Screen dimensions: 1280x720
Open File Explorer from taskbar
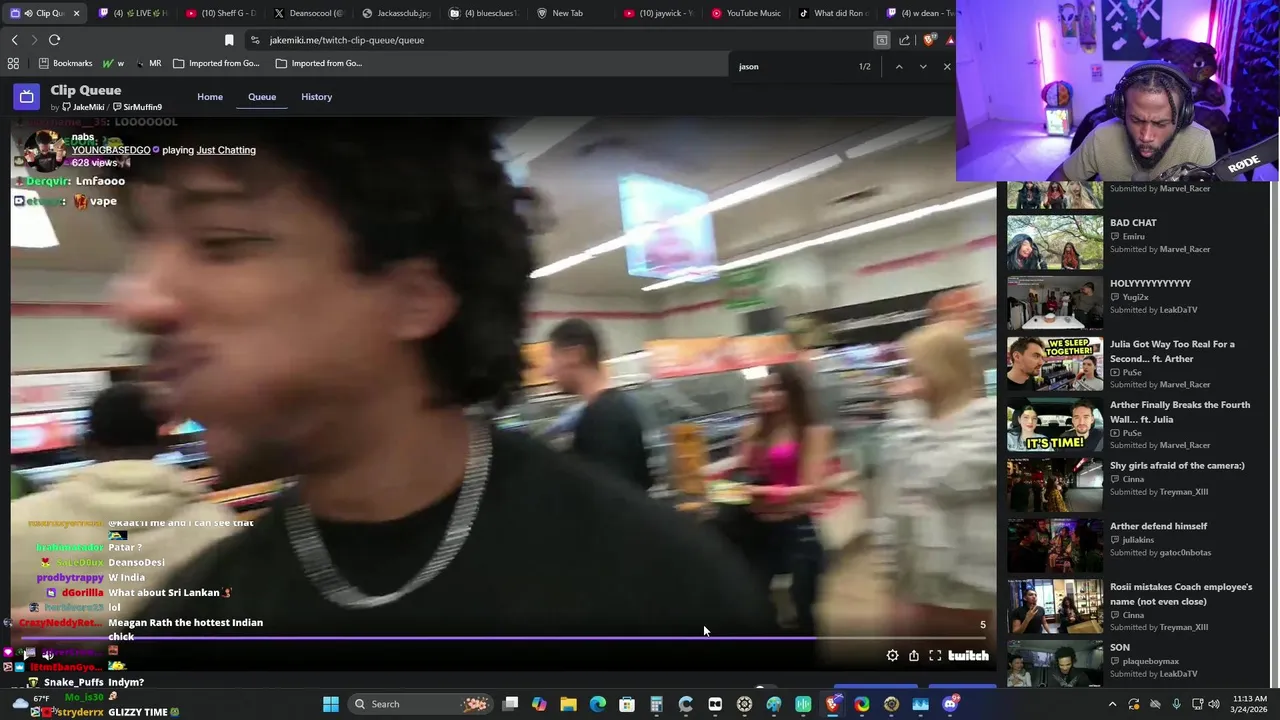[568, 704]
